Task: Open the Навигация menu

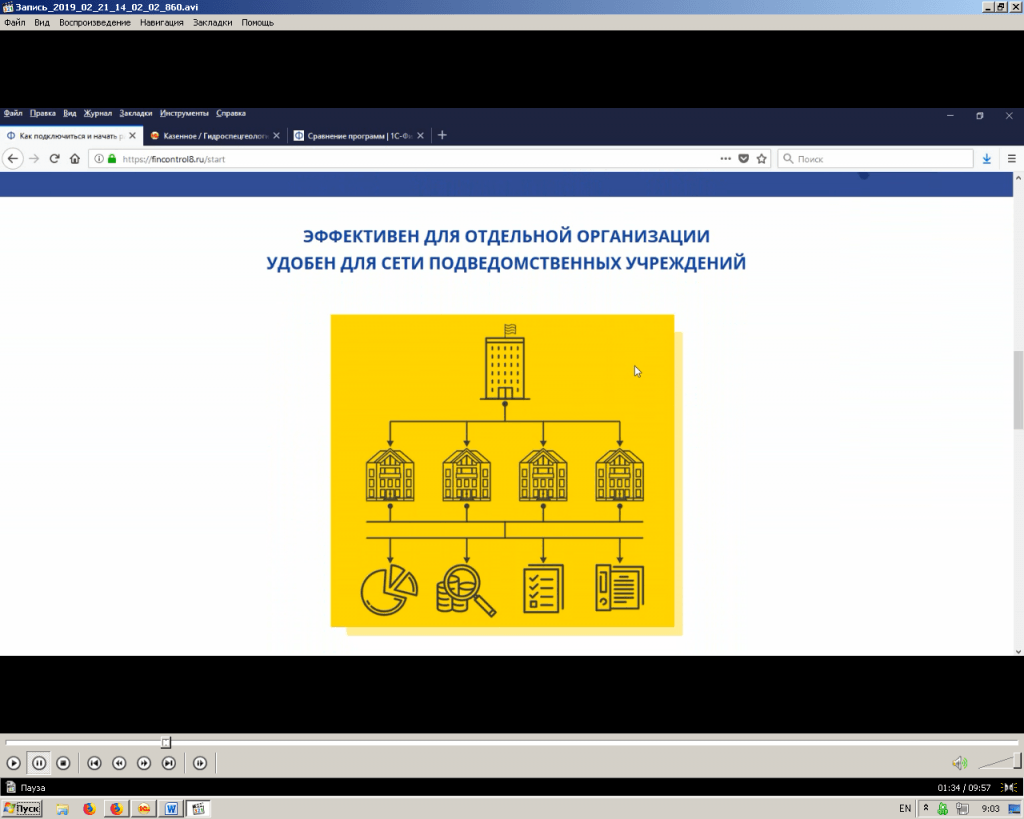Action: click(161, 22)
